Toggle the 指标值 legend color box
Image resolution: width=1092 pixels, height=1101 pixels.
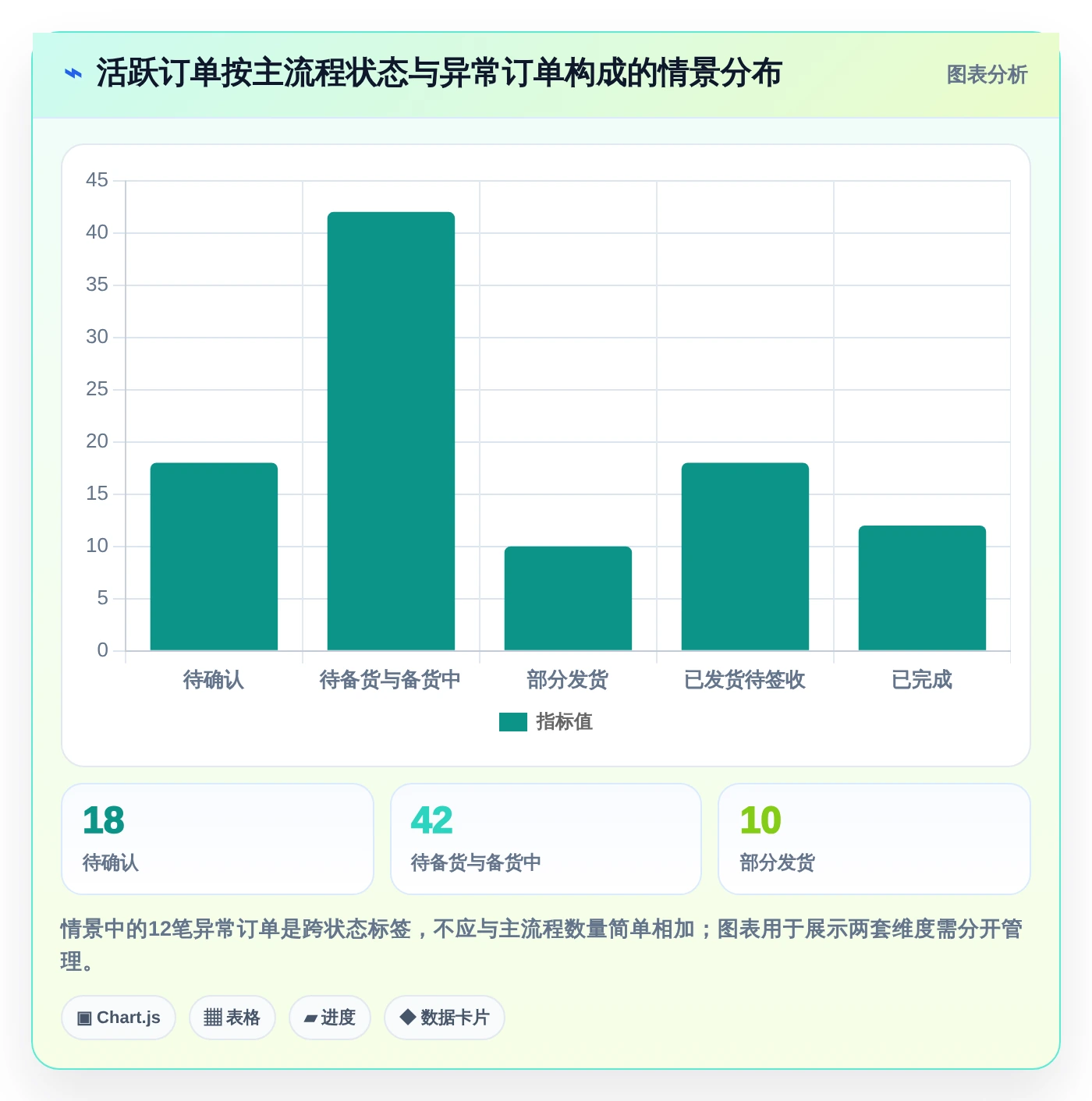click(513, 722)
